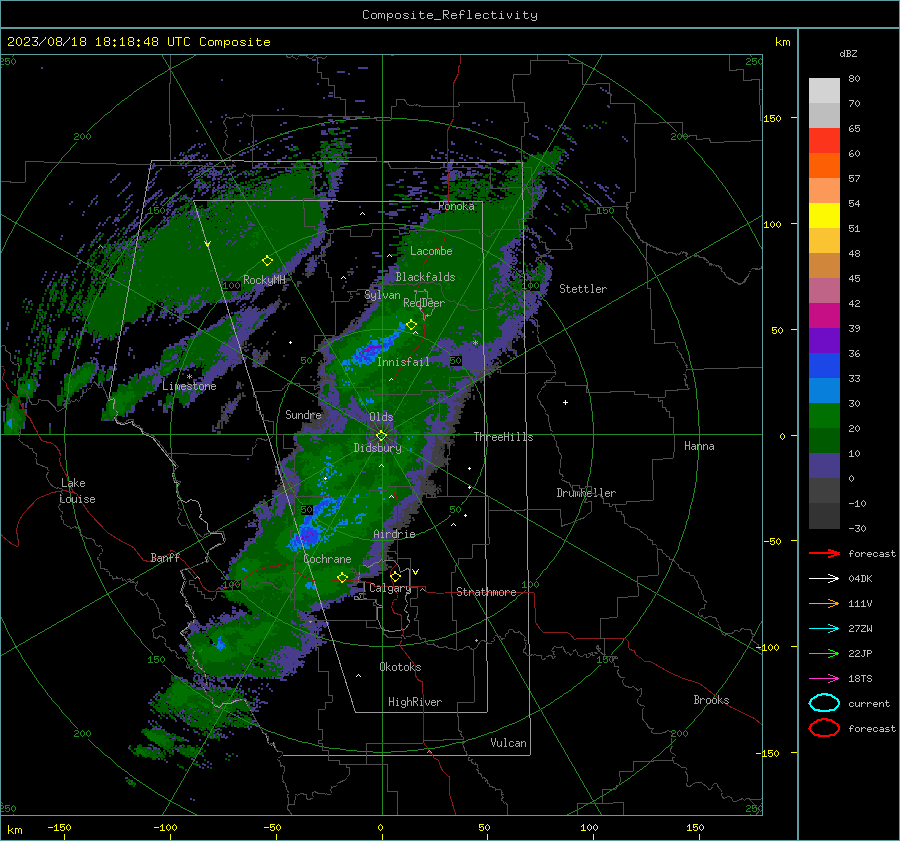Click the red forecast ellipse legend icon
Viewport: 900px width, 841px height.
[824, 728]
